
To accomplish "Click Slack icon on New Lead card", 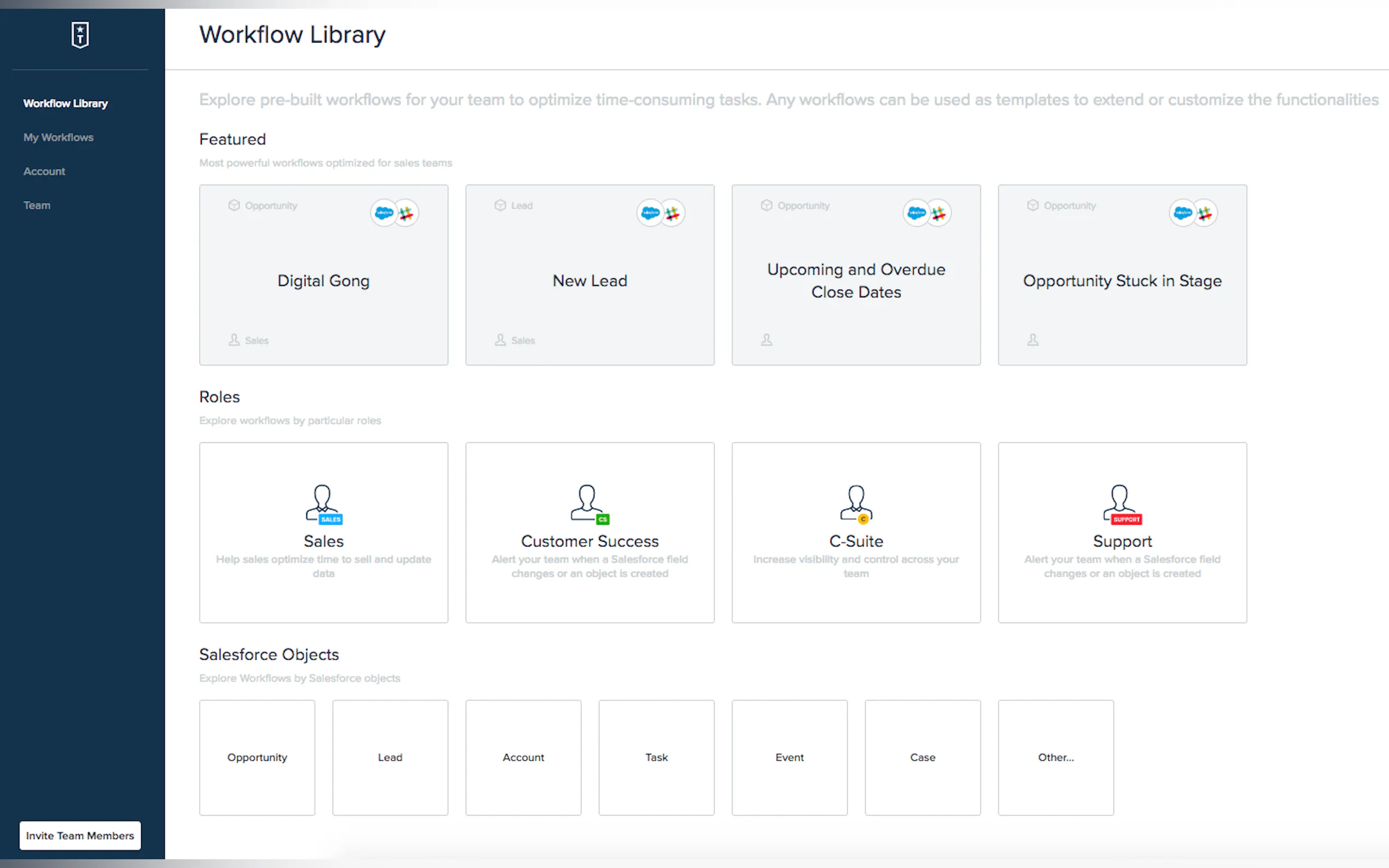I will [672, 214].
